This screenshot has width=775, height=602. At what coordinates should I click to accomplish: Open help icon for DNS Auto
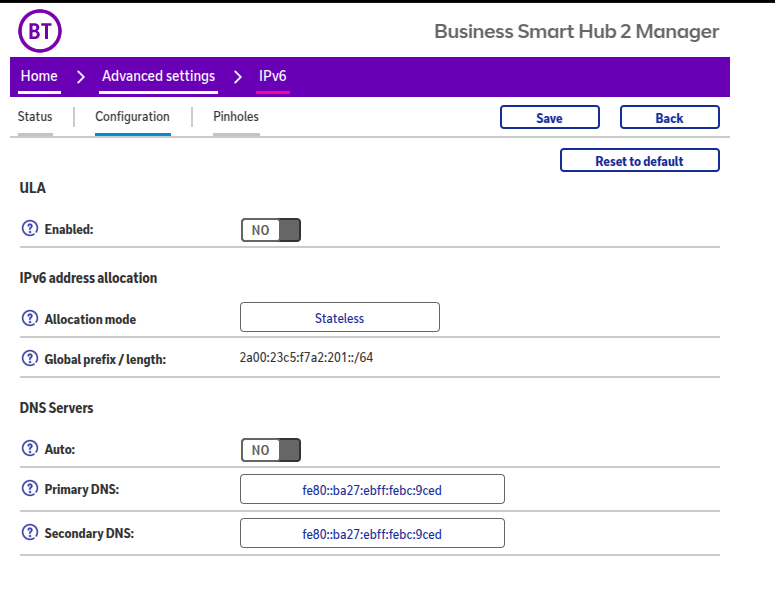tap(30, 448)
